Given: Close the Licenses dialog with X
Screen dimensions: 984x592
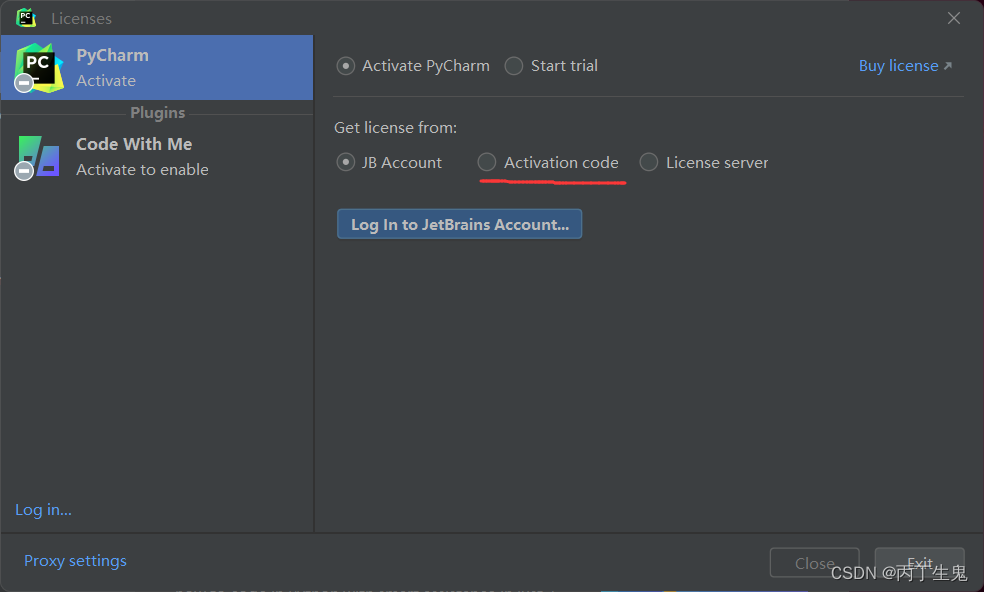Looking at the screenshot, I should click(x=954, y=18).
